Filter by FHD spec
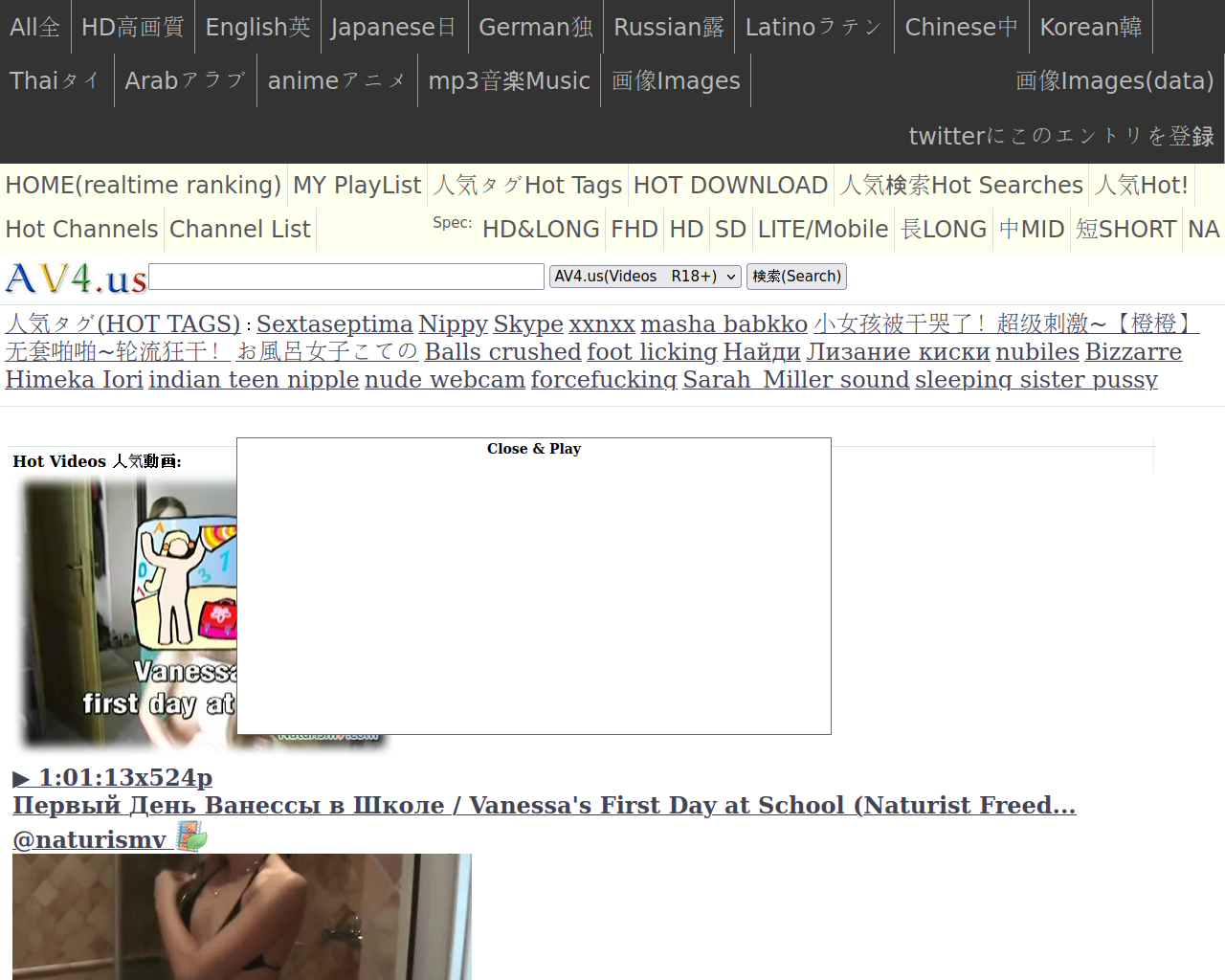 [635, 229]
